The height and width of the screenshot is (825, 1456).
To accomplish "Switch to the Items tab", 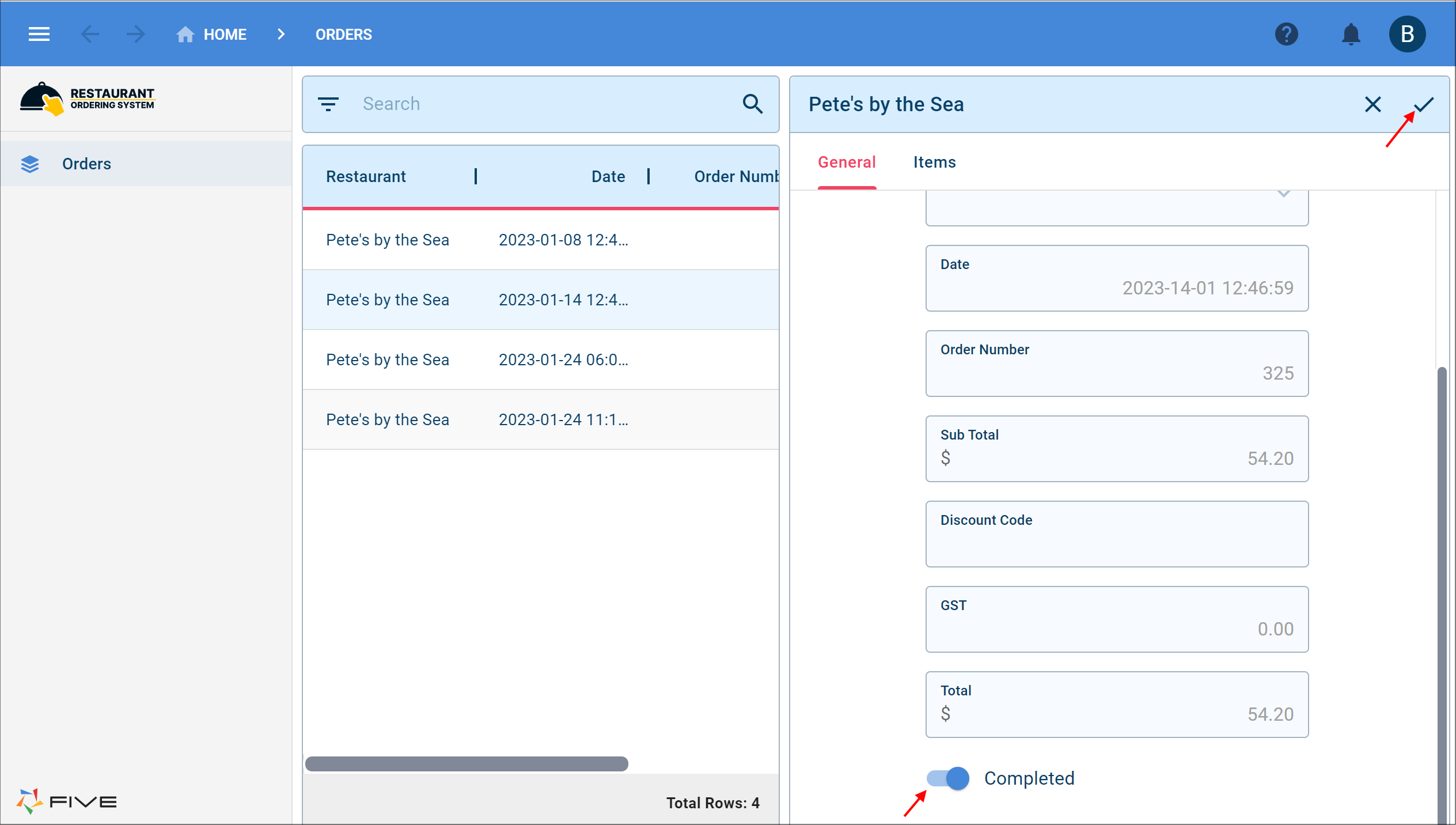I will [x=934, y=162].
